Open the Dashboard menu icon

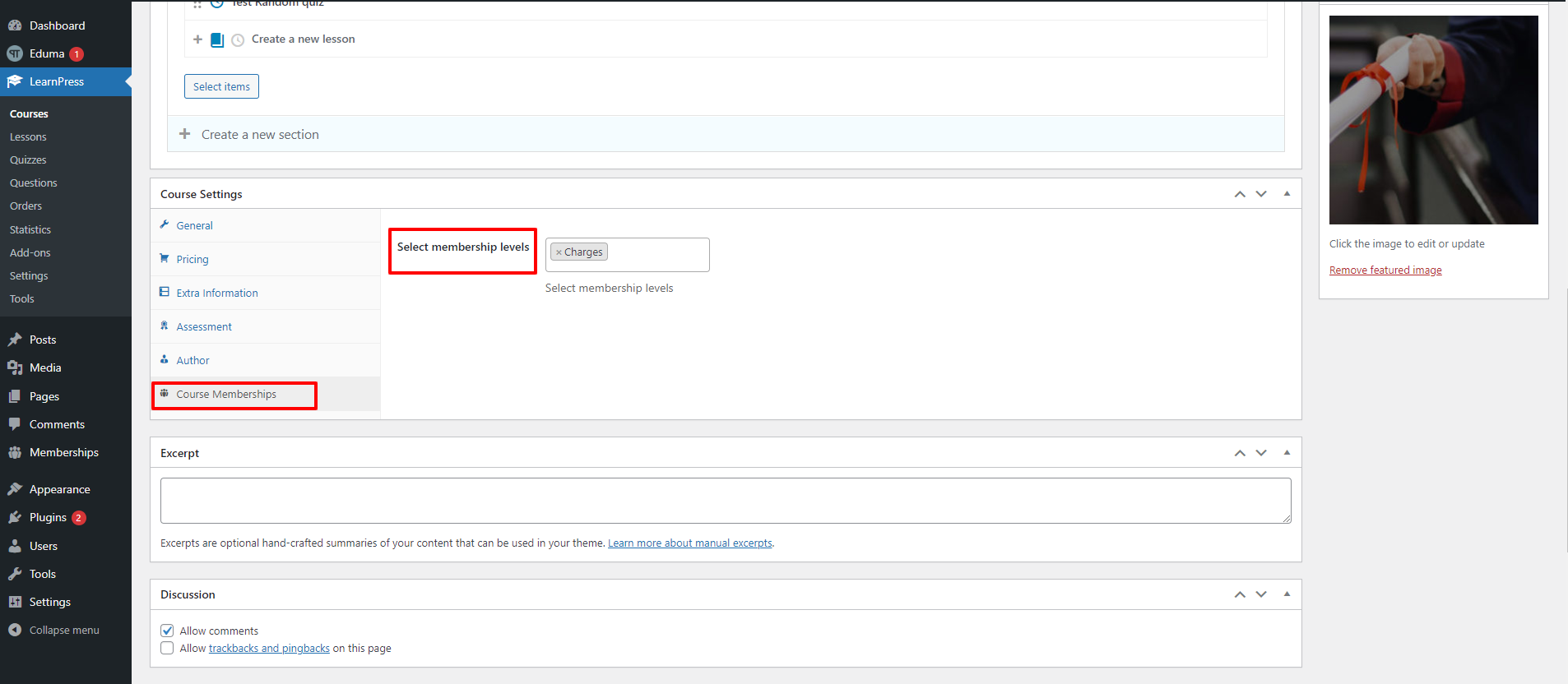coord(15,25)
